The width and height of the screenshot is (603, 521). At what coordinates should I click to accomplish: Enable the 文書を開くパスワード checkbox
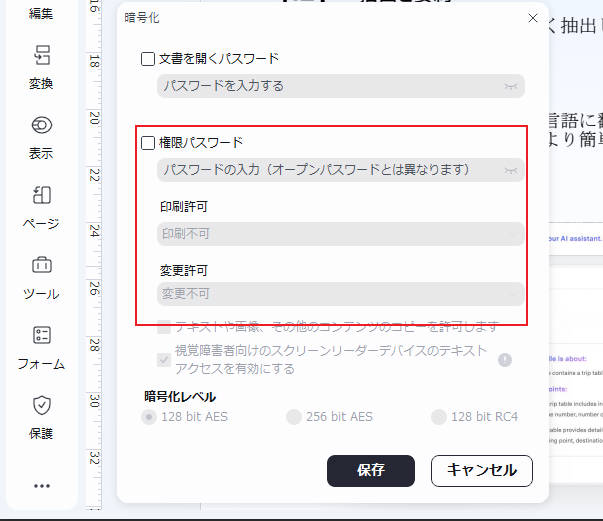coord(148,59)
